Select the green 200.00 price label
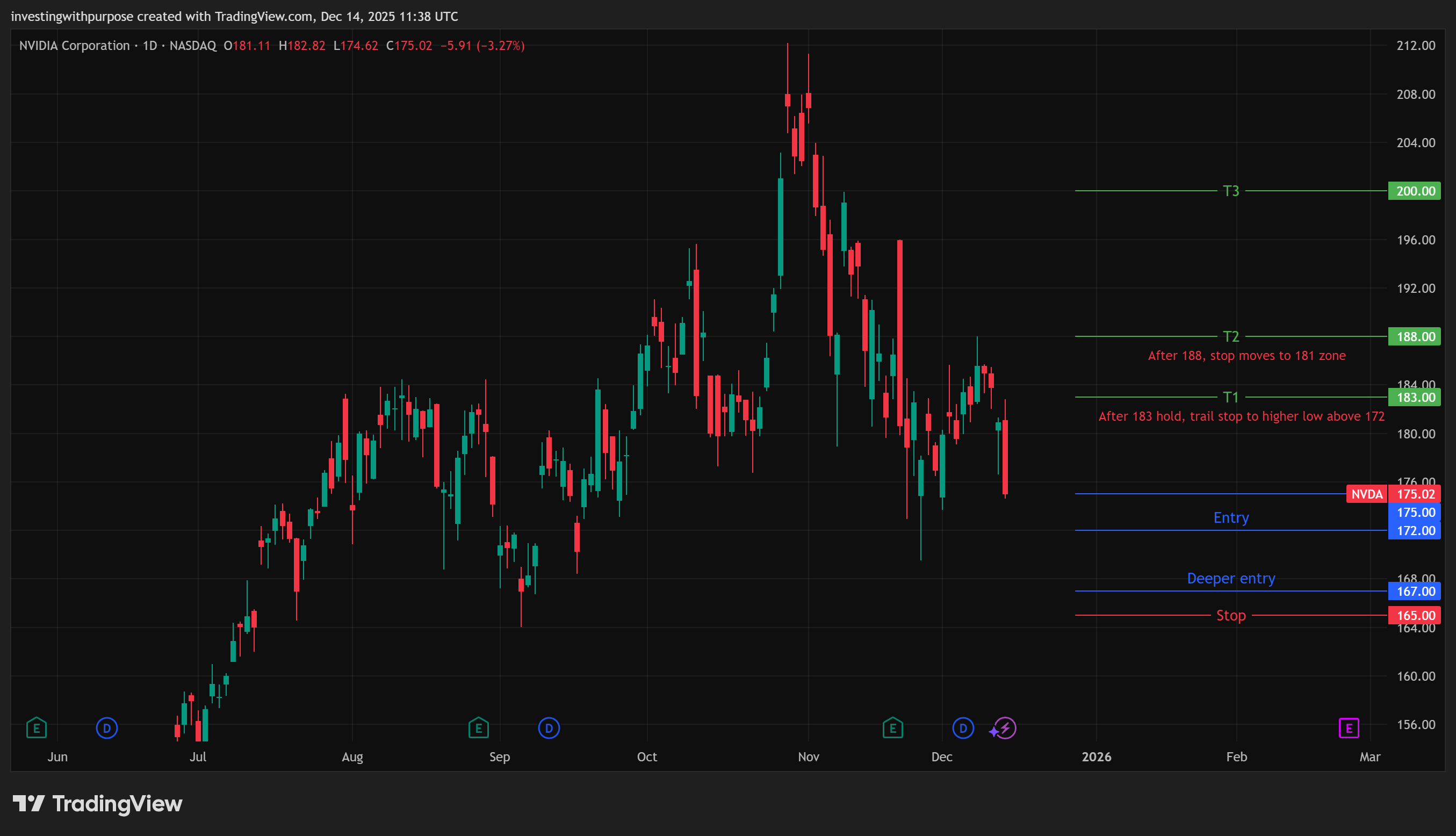The height and width of the screenshot is (836, 1456). (x=1414, y=191)
